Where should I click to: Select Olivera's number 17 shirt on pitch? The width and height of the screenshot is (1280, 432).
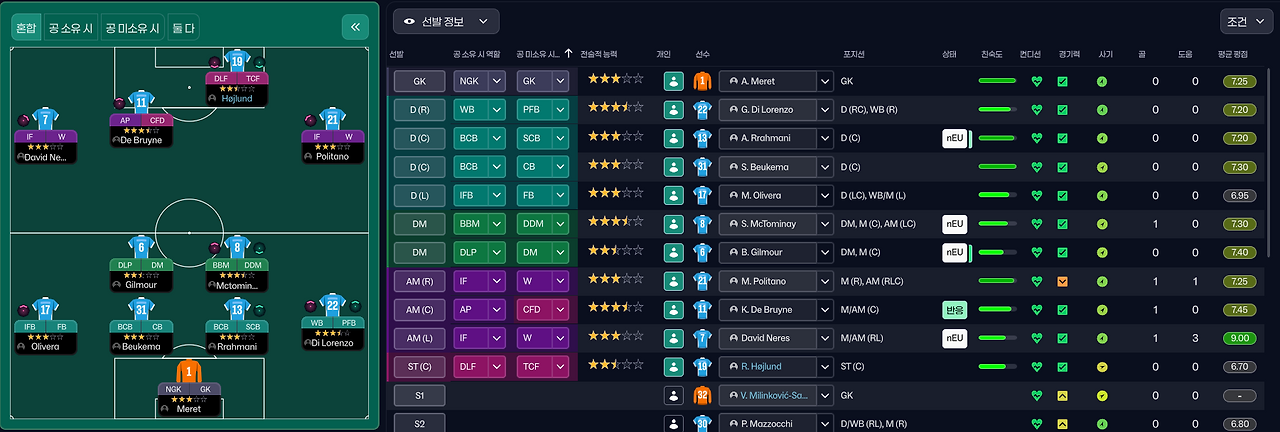pyautogui.click(x=46, y=309)
